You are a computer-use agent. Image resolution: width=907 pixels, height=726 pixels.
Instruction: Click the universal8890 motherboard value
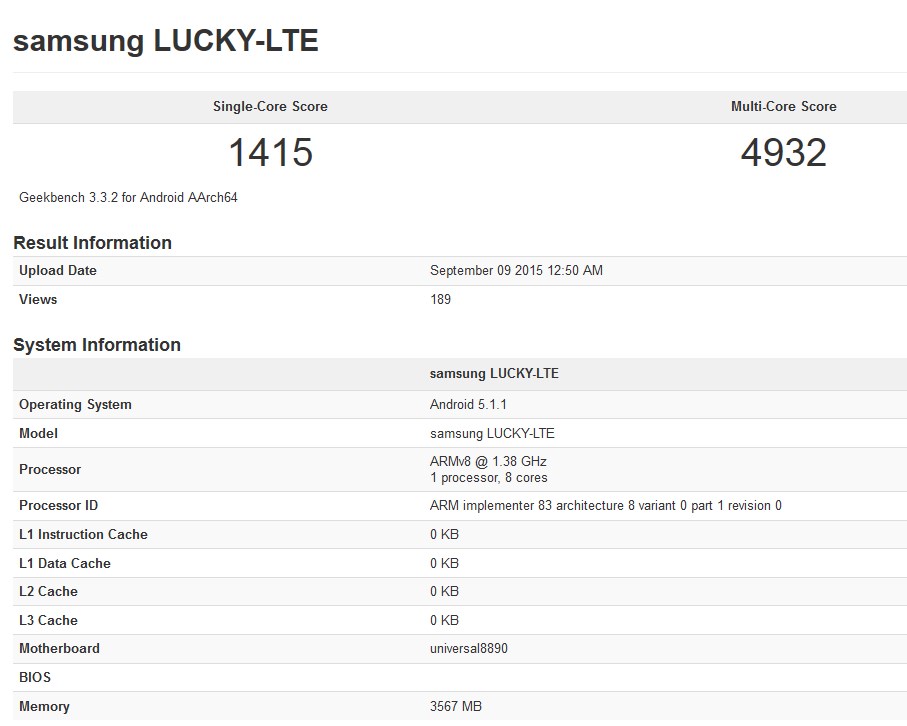[x=469, y=648]
